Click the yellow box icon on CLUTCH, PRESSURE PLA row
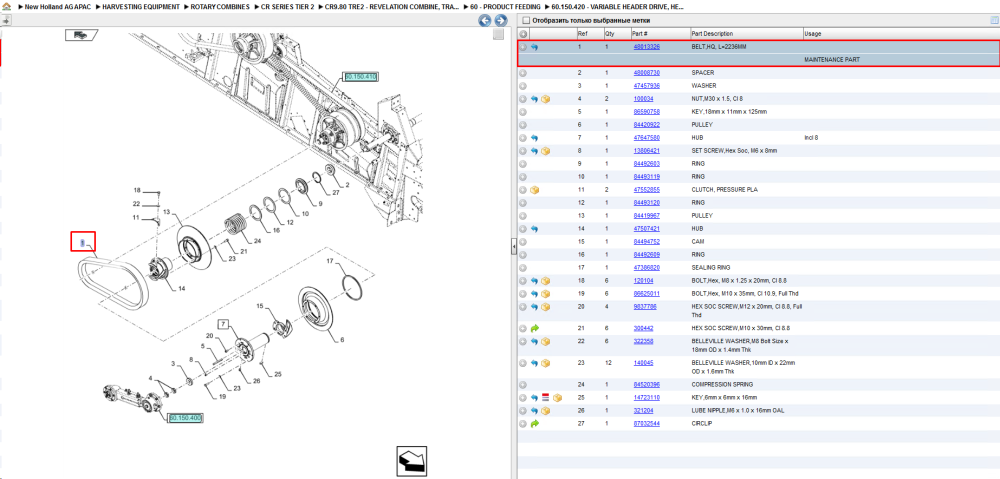Viewport: 1000px width, 479px height. [x=534, y=190]
